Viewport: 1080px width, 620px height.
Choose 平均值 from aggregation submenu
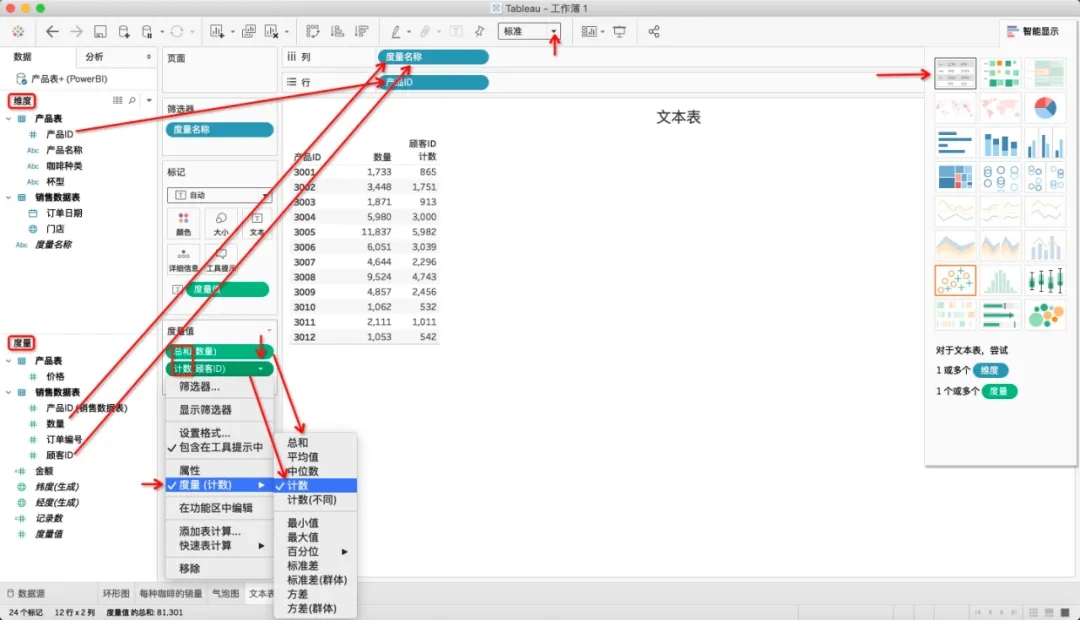coord(302,457)
